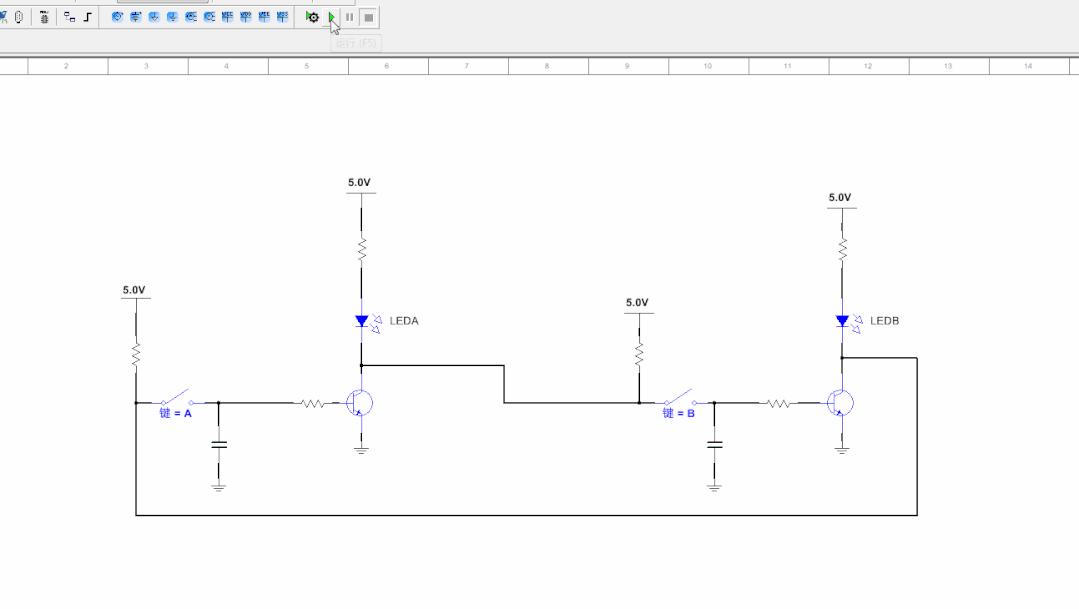Select the left transistor near LEDA

[359, 403]
